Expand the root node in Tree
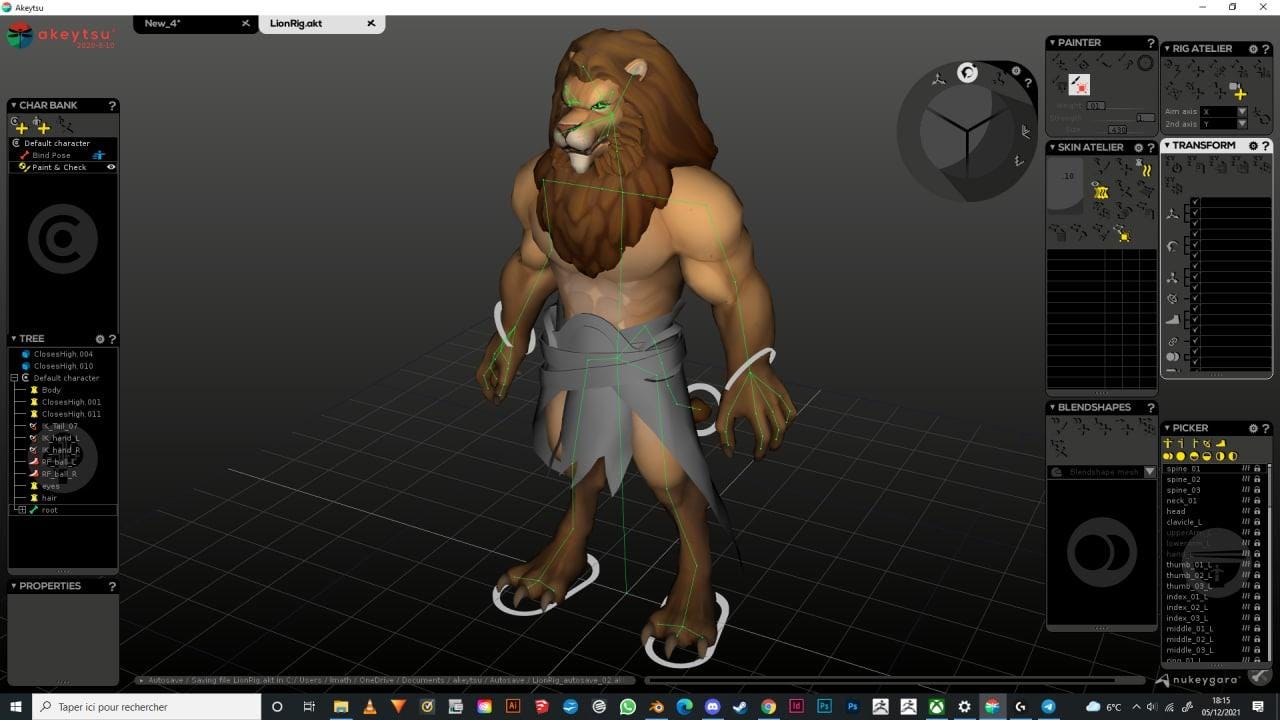This screenshot has width=1280, height=720. click(22, 510)
